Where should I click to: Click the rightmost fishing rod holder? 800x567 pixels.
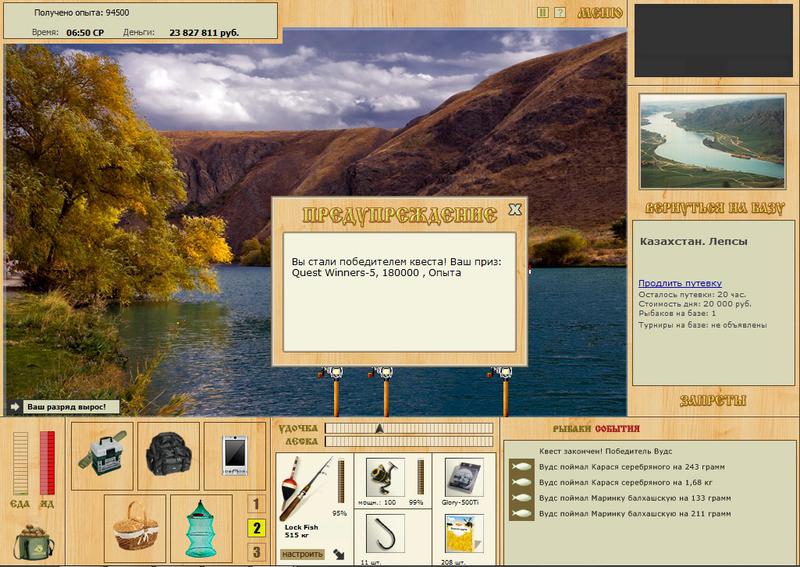pyautogui.click(x=504, y=390)
